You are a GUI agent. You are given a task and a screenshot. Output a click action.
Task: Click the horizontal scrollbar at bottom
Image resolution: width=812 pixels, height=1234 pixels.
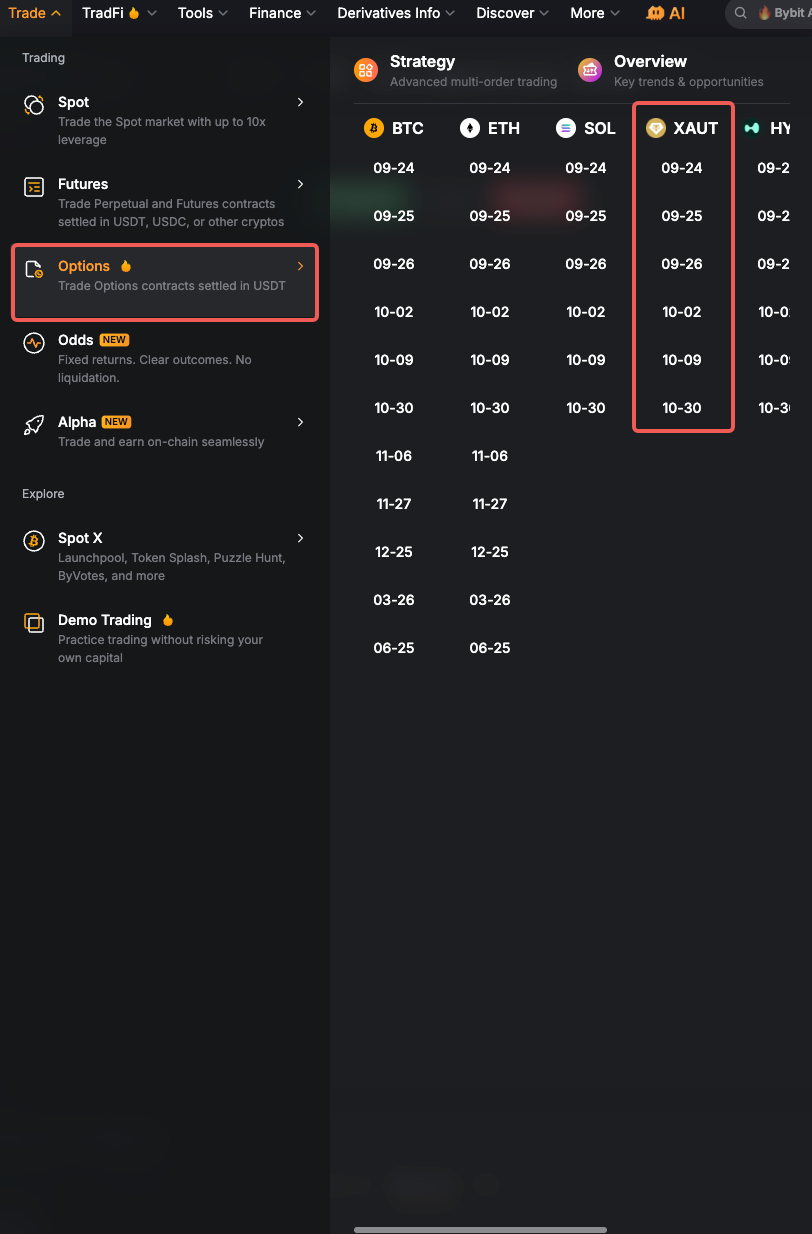click(x=480, y=1230)
